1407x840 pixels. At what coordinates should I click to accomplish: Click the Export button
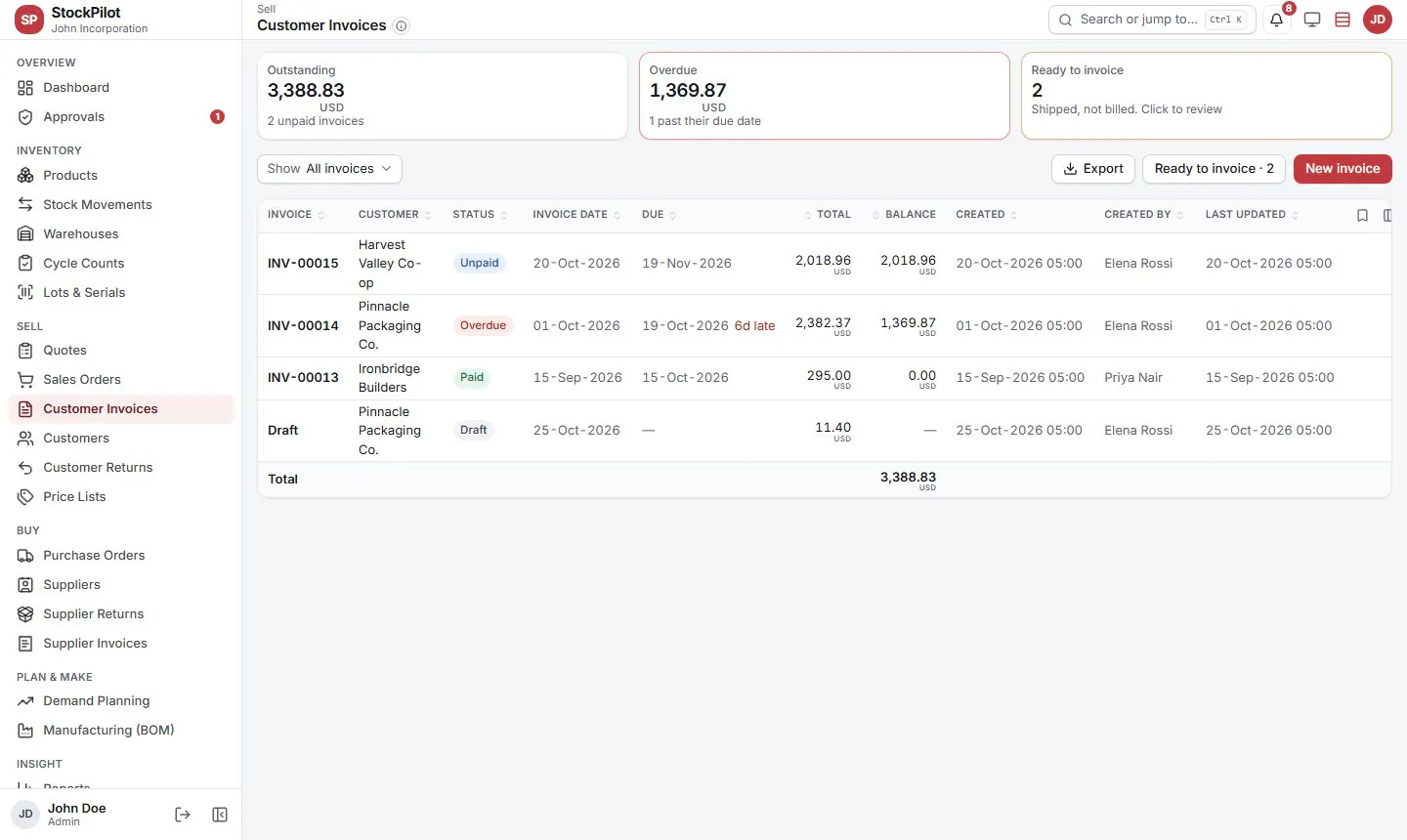[x=1093, y=169]
